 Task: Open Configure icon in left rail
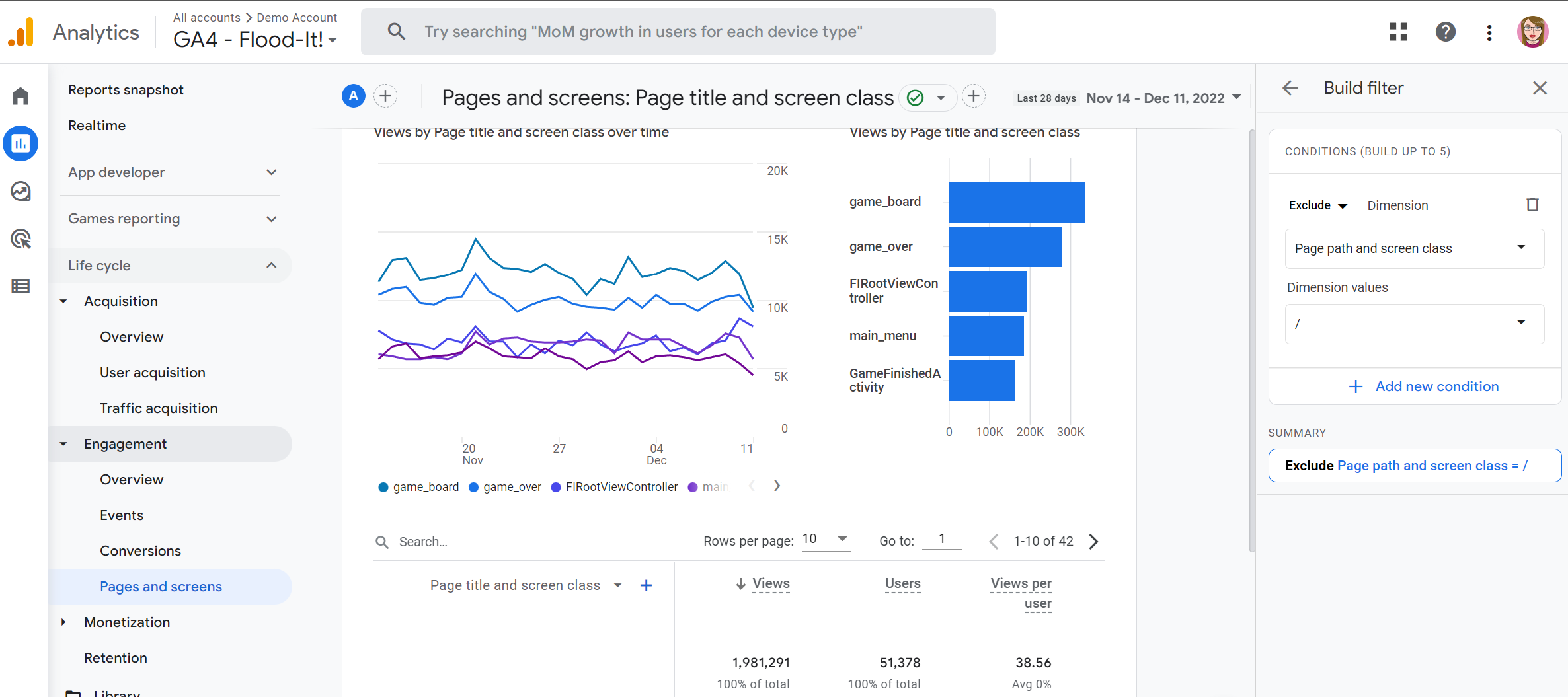click(x=20, y=286)
